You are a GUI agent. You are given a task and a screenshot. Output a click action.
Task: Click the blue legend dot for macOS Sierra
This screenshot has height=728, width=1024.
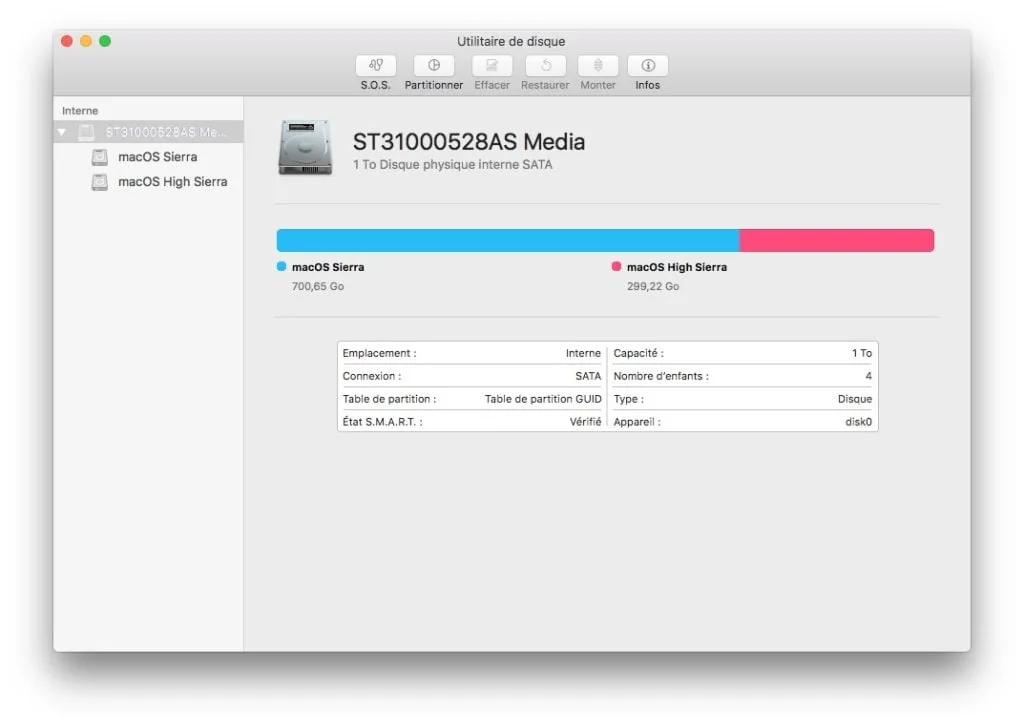tap(281, 266)
